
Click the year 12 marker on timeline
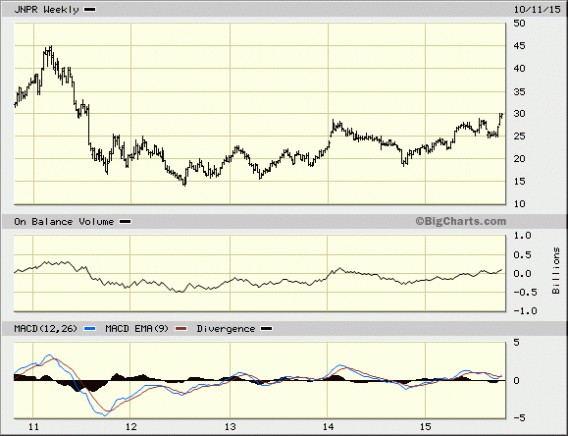[131, 427]
